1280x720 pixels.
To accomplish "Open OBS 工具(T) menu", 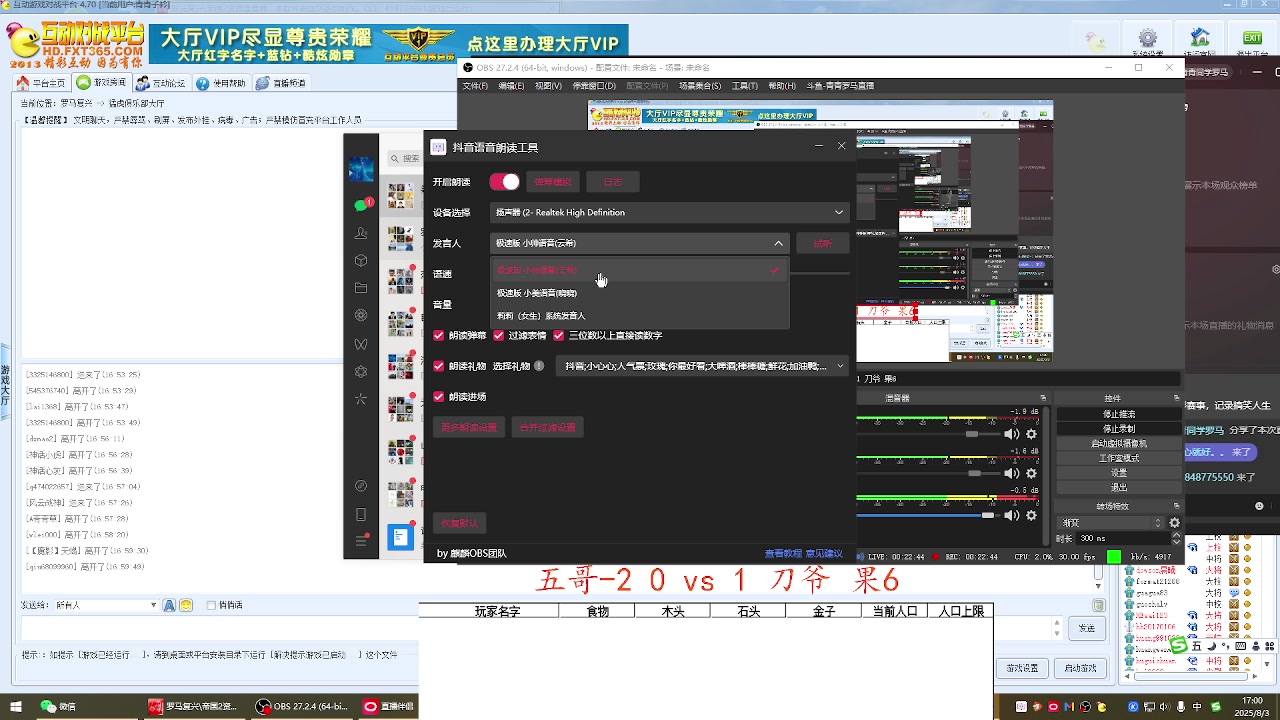I will click(744, 86).
